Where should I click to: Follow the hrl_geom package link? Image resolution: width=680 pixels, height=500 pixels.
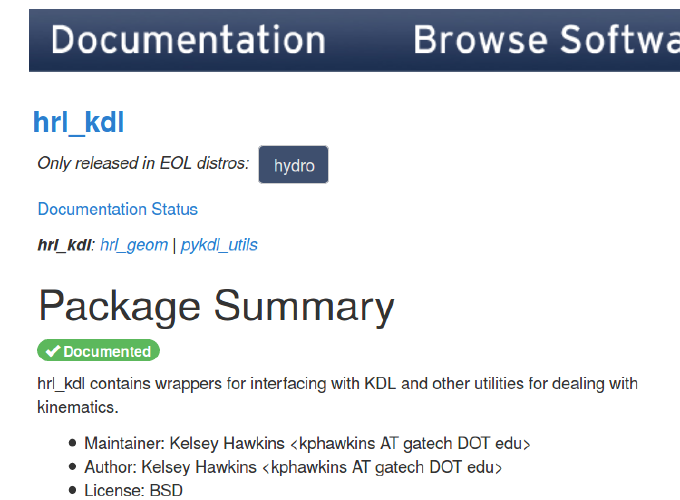click(x=134, y=245)
